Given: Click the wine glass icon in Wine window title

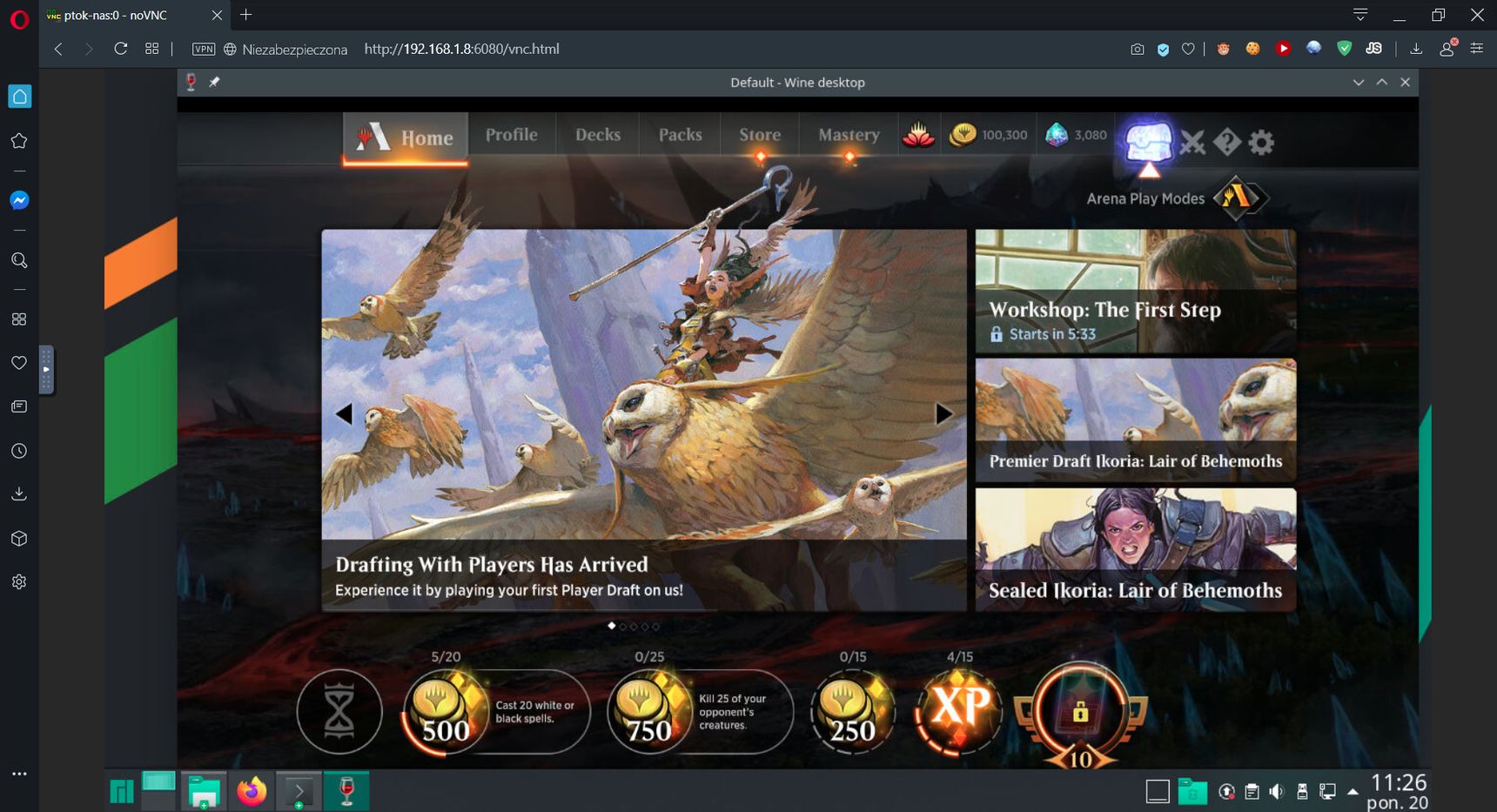Looking at the screenshot, I should 191,82.
